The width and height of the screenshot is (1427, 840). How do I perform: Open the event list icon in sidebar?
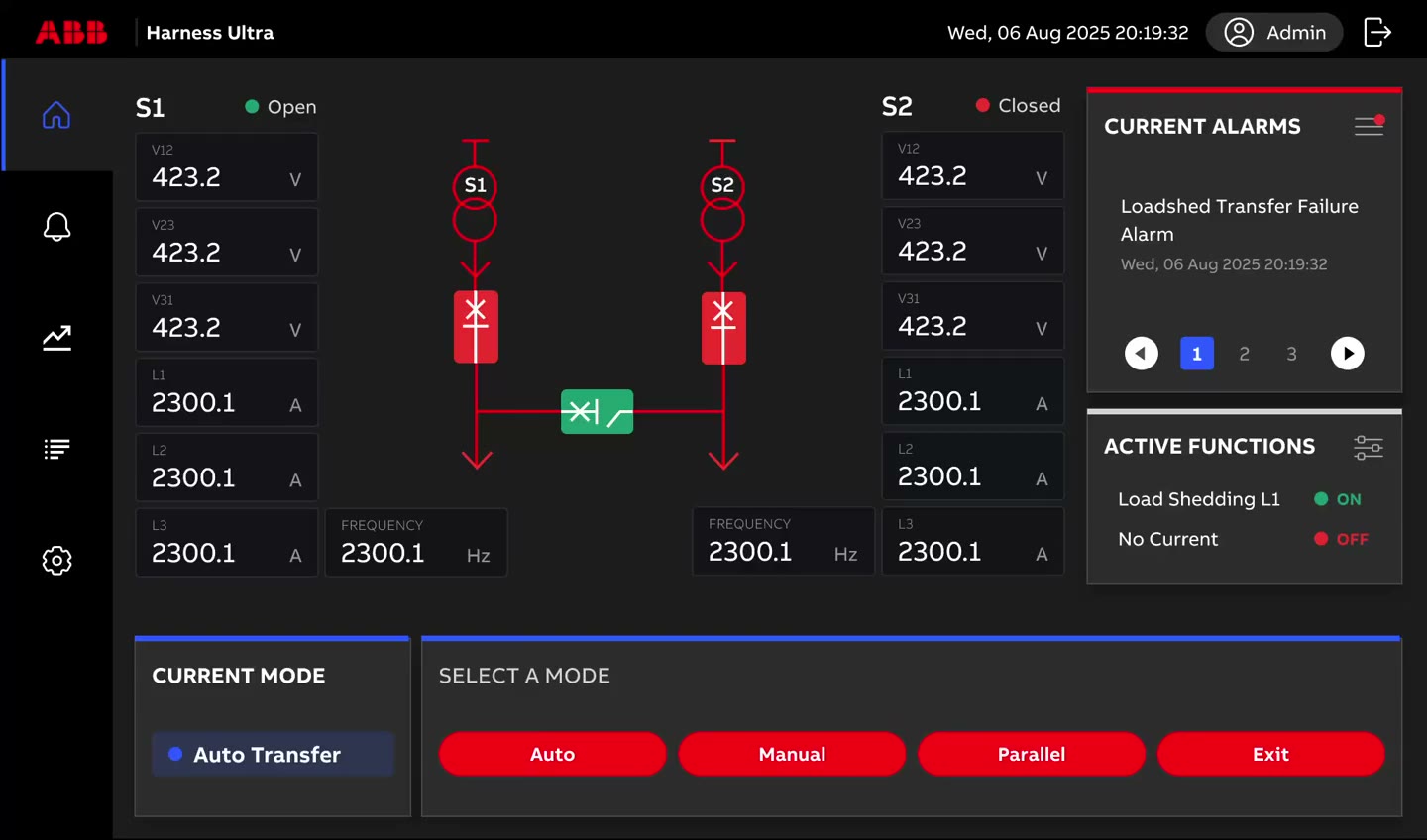[56, 449]
